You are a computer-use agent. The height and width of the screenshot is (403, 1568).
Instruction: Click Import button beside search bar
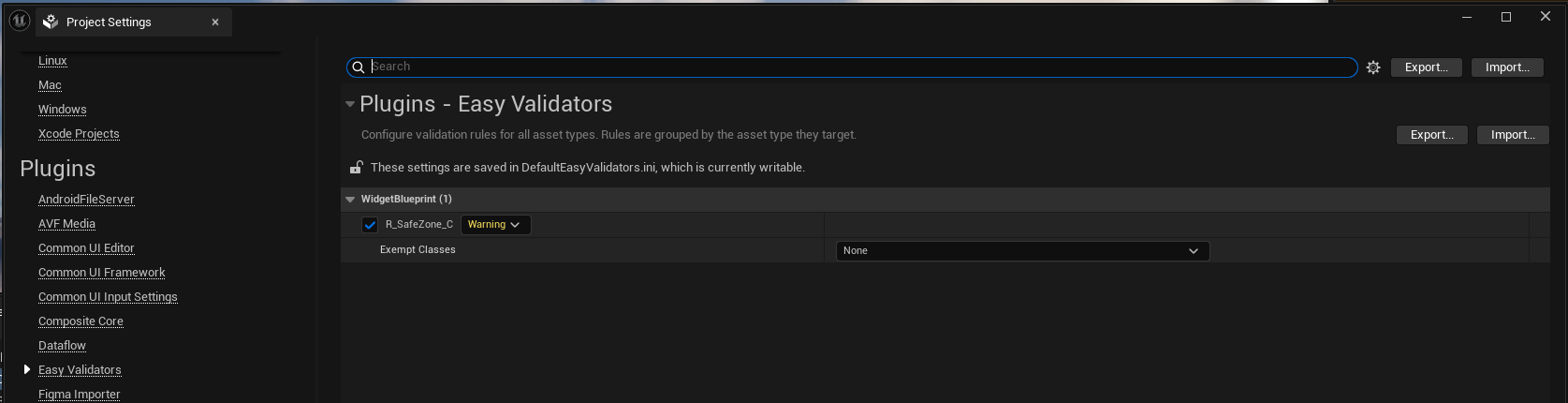tap(1507, 67)
